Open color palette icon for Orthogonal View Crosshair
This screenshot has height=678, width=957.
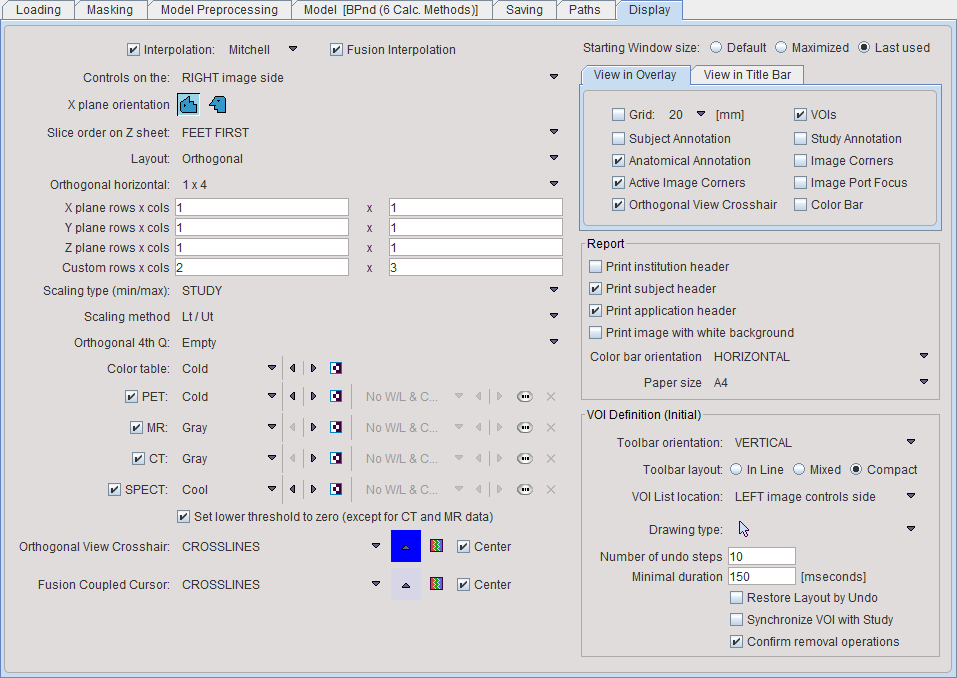(x=436, y=546)
